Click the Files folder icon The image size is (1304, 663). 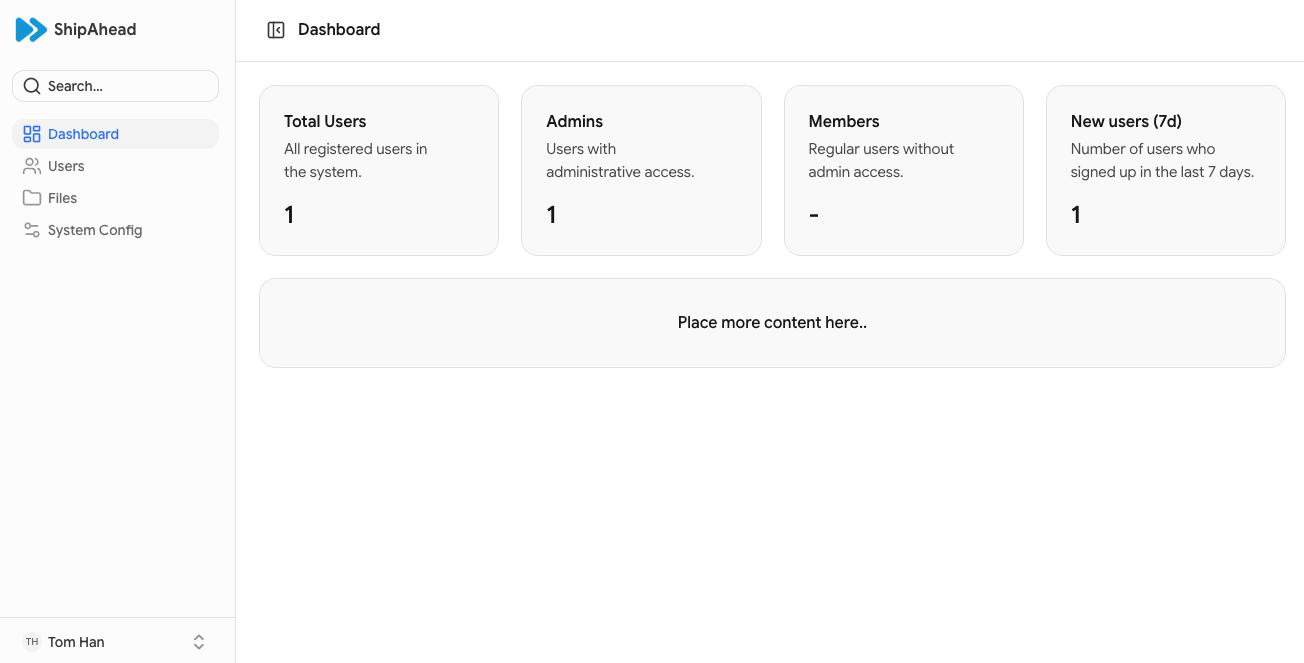click(x=32, y=198)
